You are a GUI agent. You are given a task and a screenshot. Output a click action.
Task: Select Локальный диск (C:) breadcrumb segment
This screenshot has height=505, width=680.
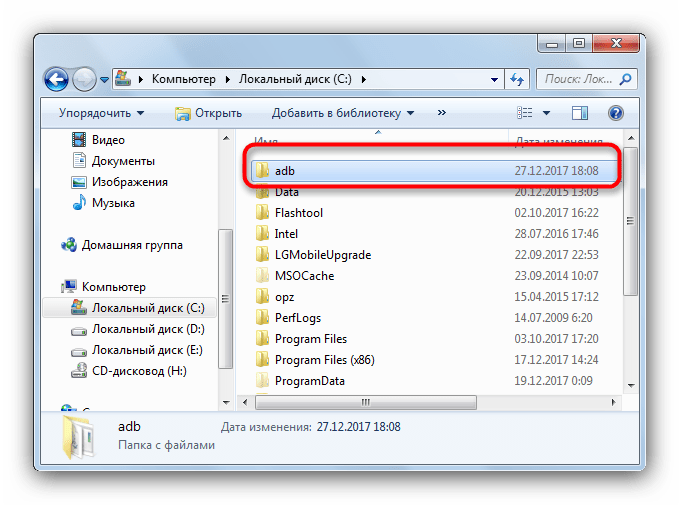click(x=295, y=79)
